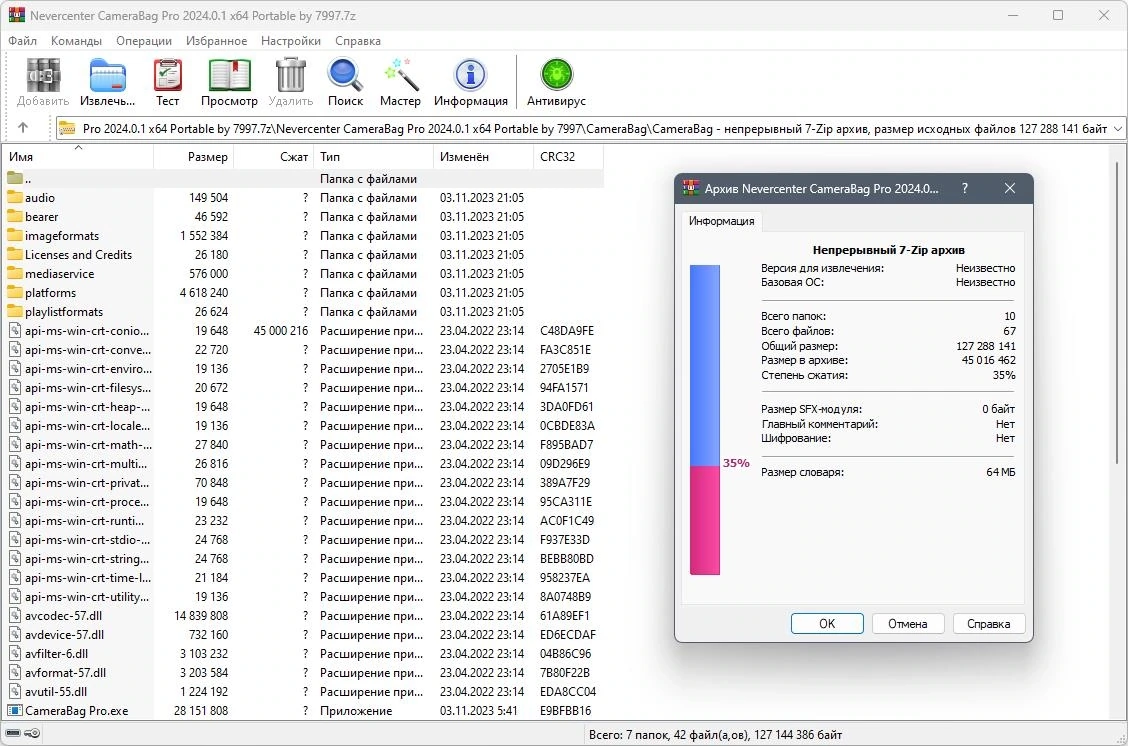Viewport: 1128px width, 746px height.
Task: Open the Справка menu
Action: coord(358,41)
